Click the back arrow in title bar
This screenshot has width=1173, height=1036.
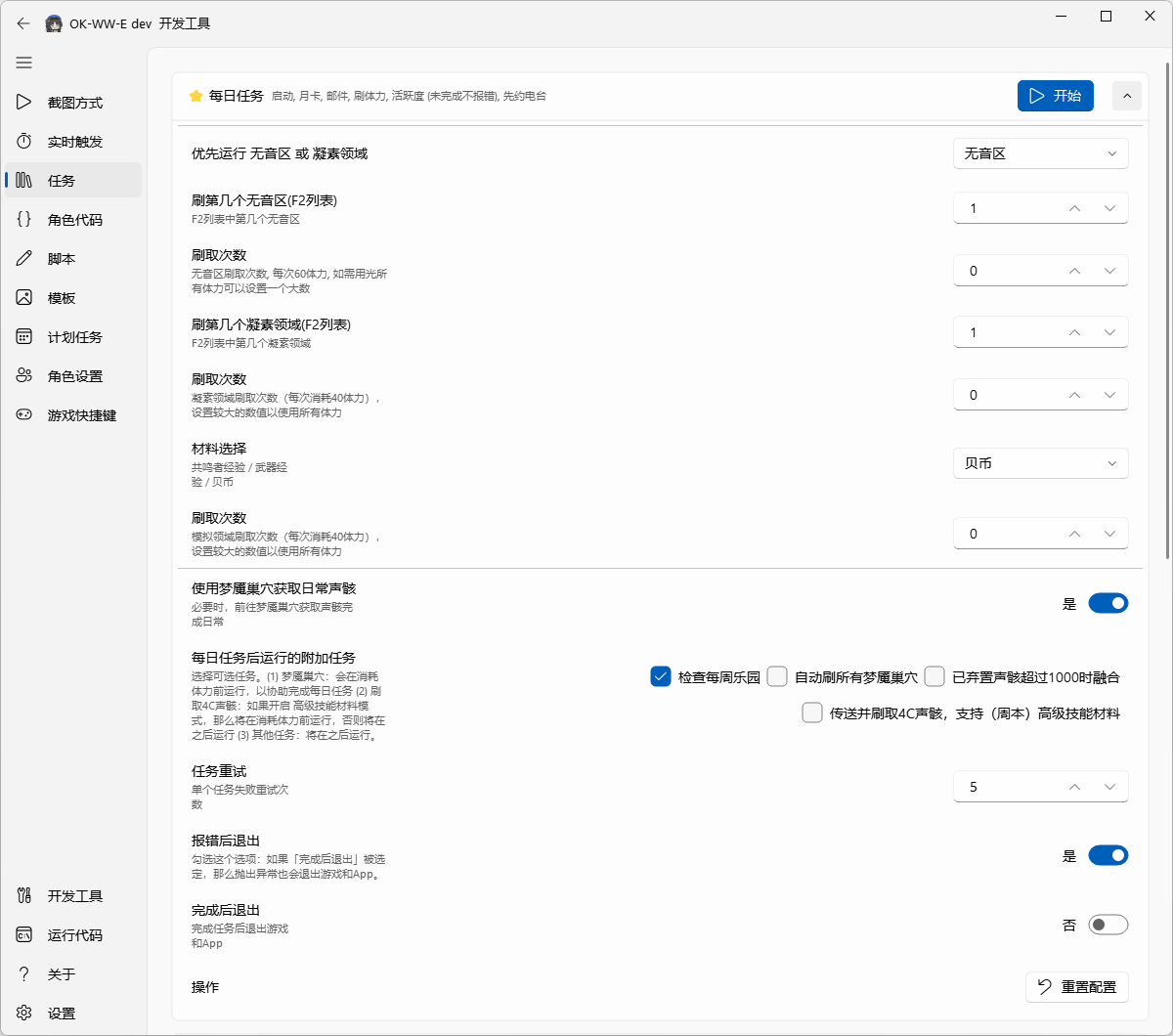point(23,23)
